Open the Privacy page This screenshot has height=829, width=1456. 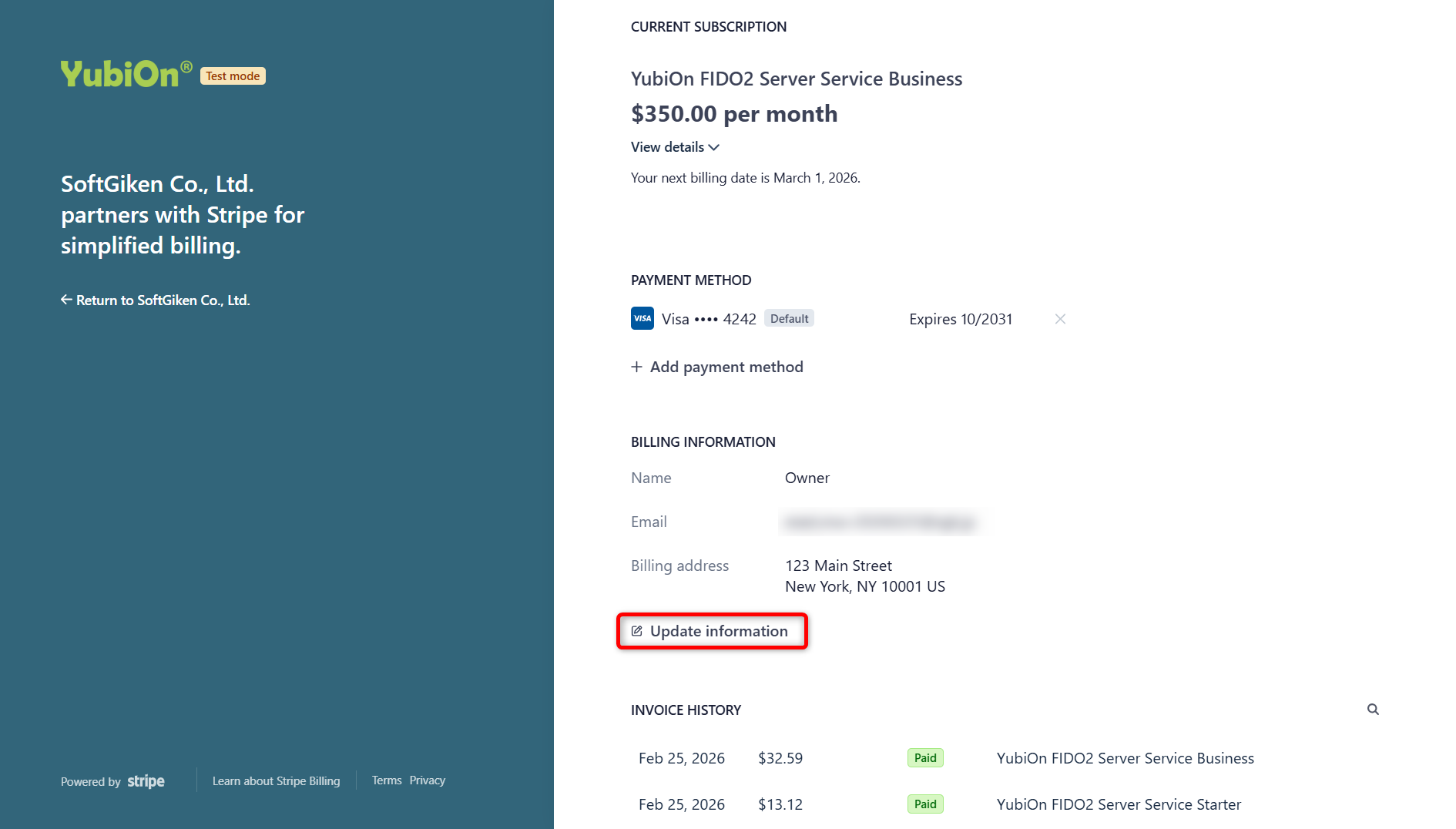(x=427, y=780)
